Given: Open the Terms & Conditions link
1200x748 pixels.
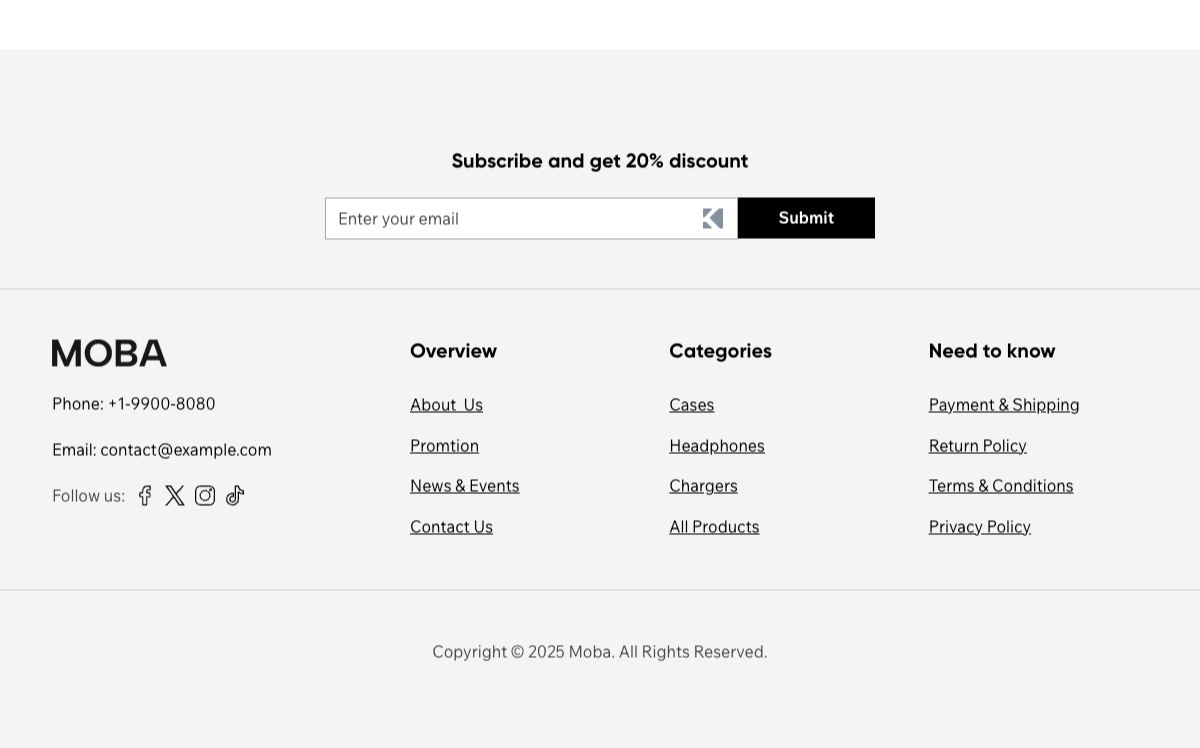Looking at the screenshot, I should click(x=1000, y=485).
